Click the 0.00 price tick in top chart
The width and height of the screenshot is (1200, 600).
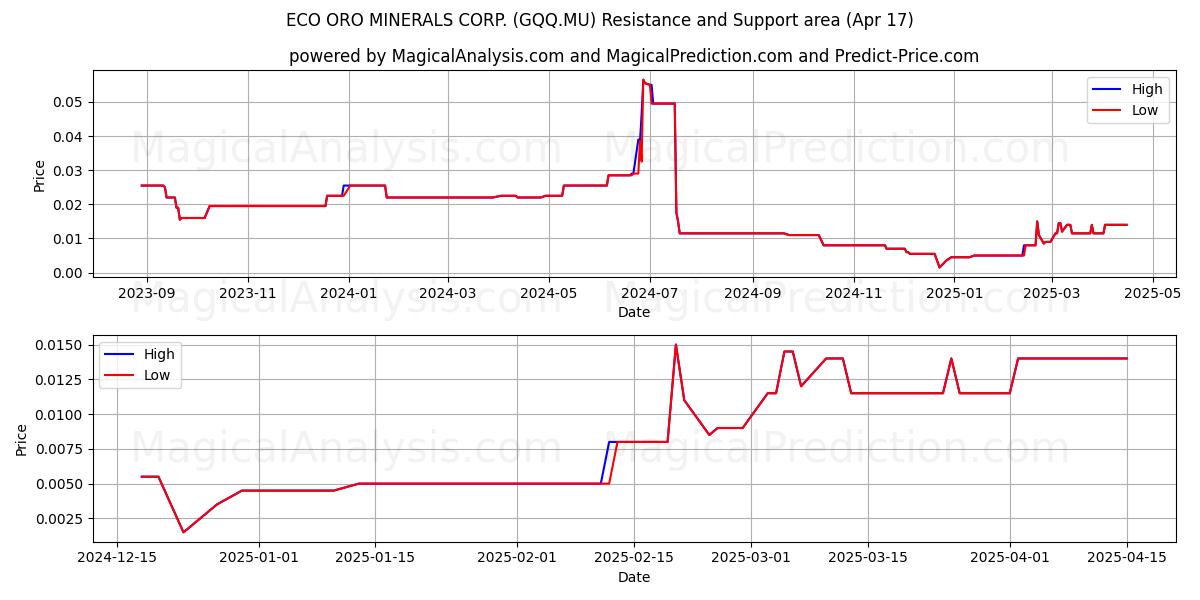(69, 273)
